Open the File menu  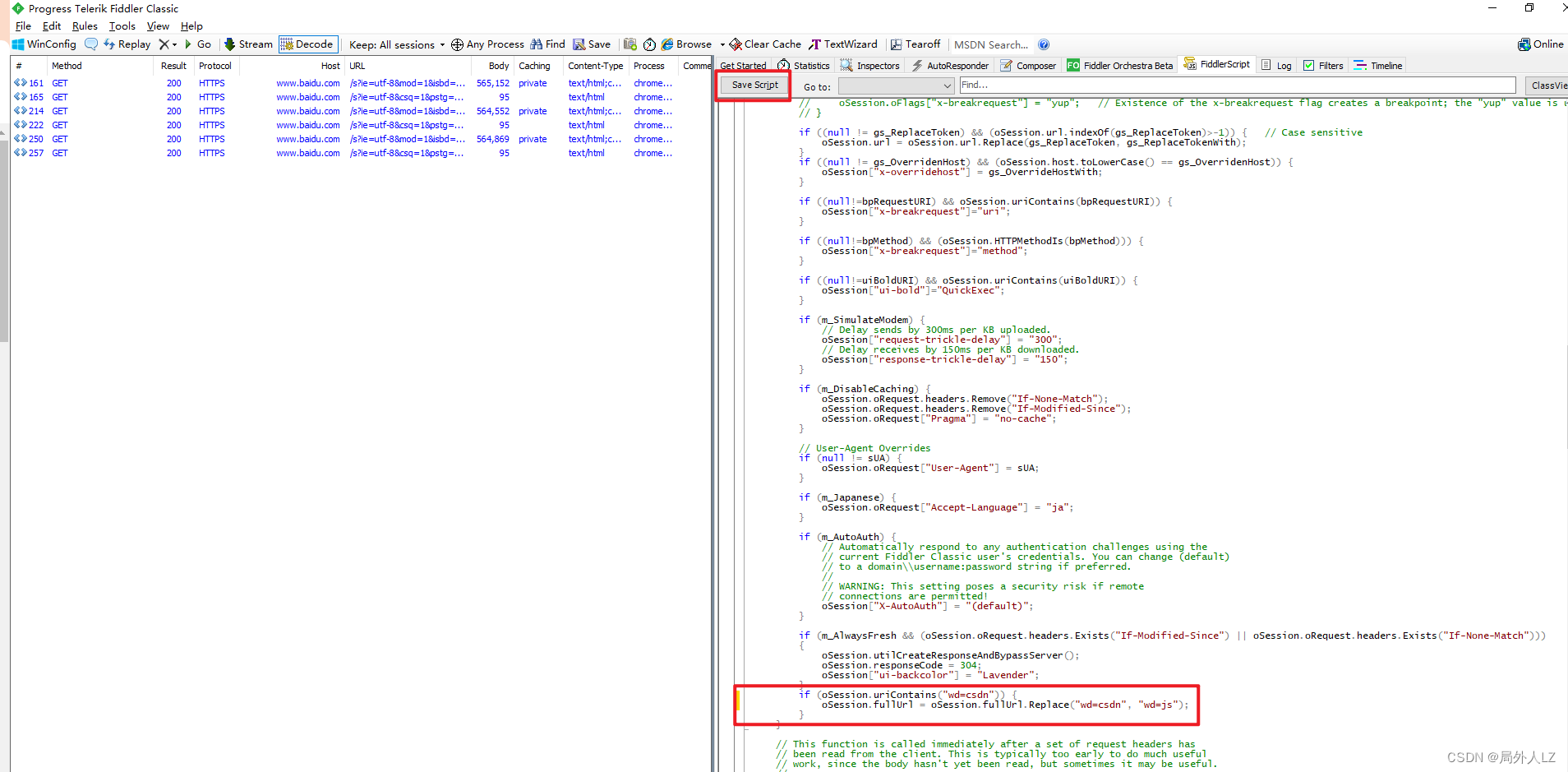tap(23, 26)
